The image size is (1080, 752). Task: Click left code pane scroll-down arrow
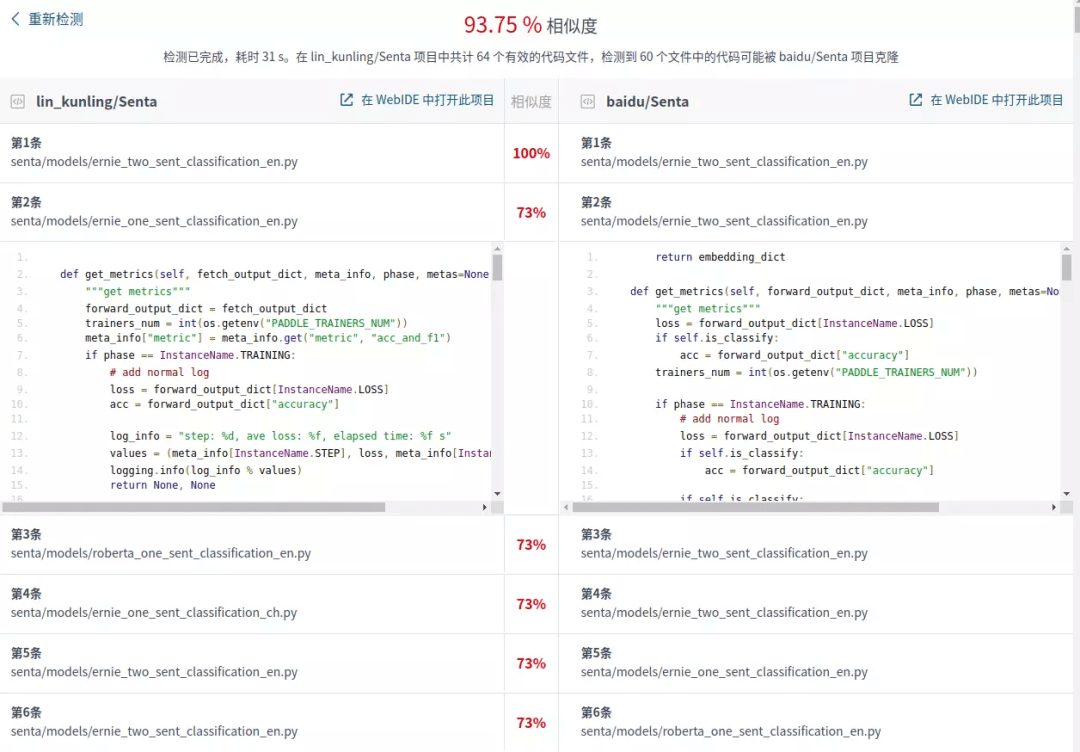[497, 494]
